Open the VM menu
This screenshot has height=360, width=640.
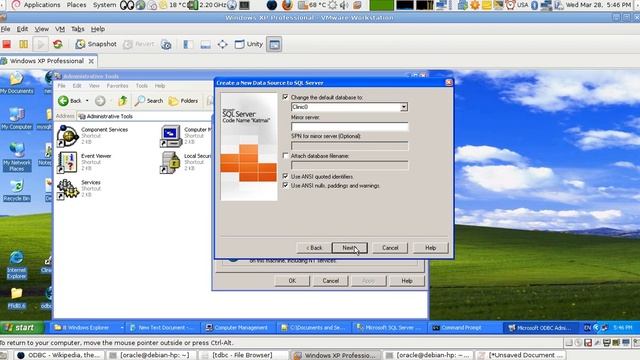[x=60, y=29]
